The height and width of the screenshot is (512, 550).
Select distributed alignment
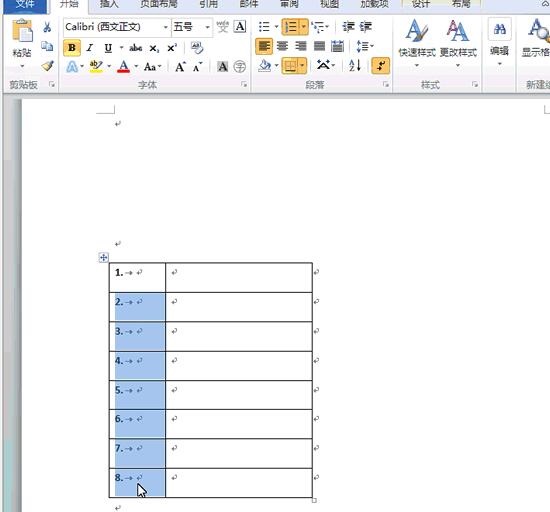(x=337, y=46)
